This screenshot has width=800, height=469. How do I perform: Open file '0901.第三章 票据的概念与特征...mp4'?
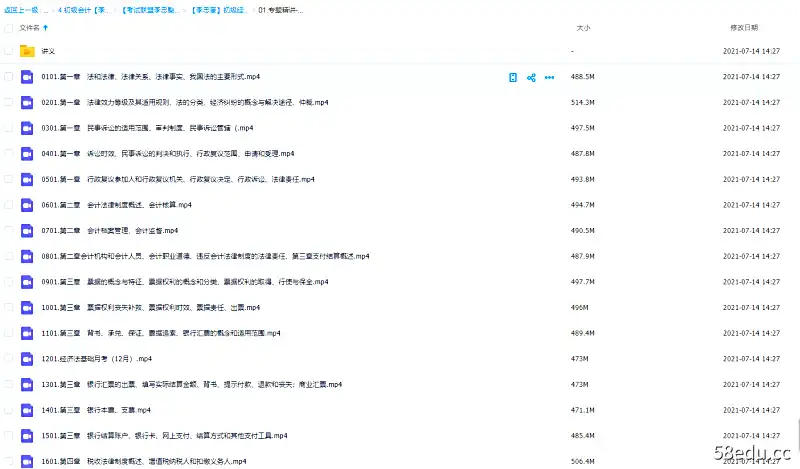coord(185,281)
